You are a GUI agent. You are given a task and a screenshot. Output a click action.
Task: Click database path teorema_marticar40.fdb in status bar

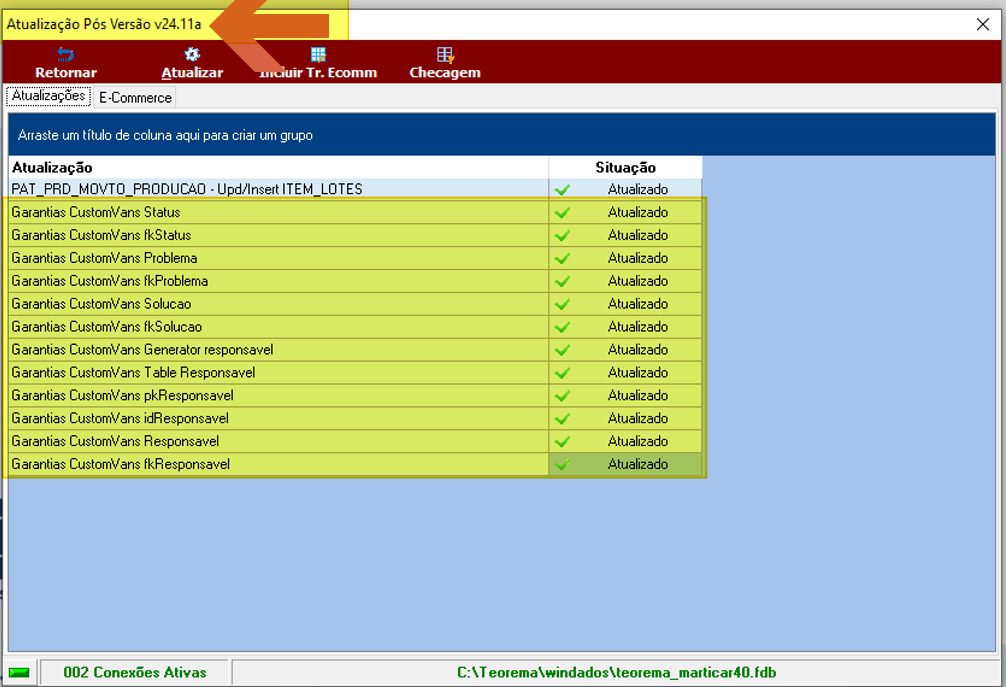(616, 672)
